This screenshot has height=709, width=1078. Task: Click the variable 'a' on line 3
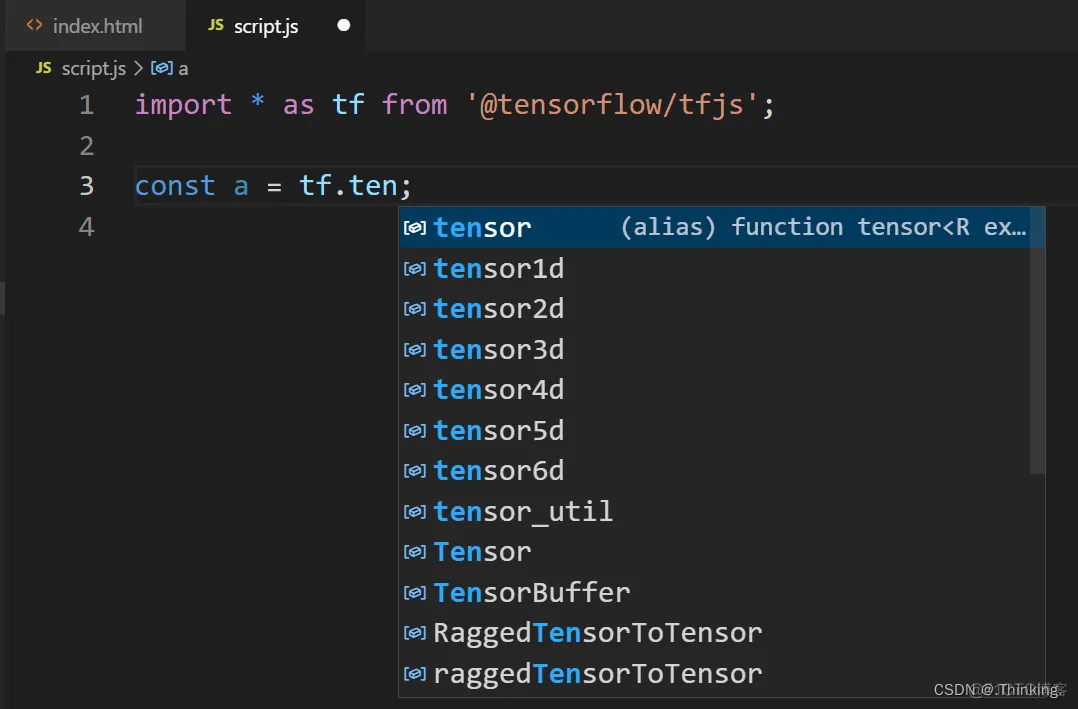coord(241,186)
